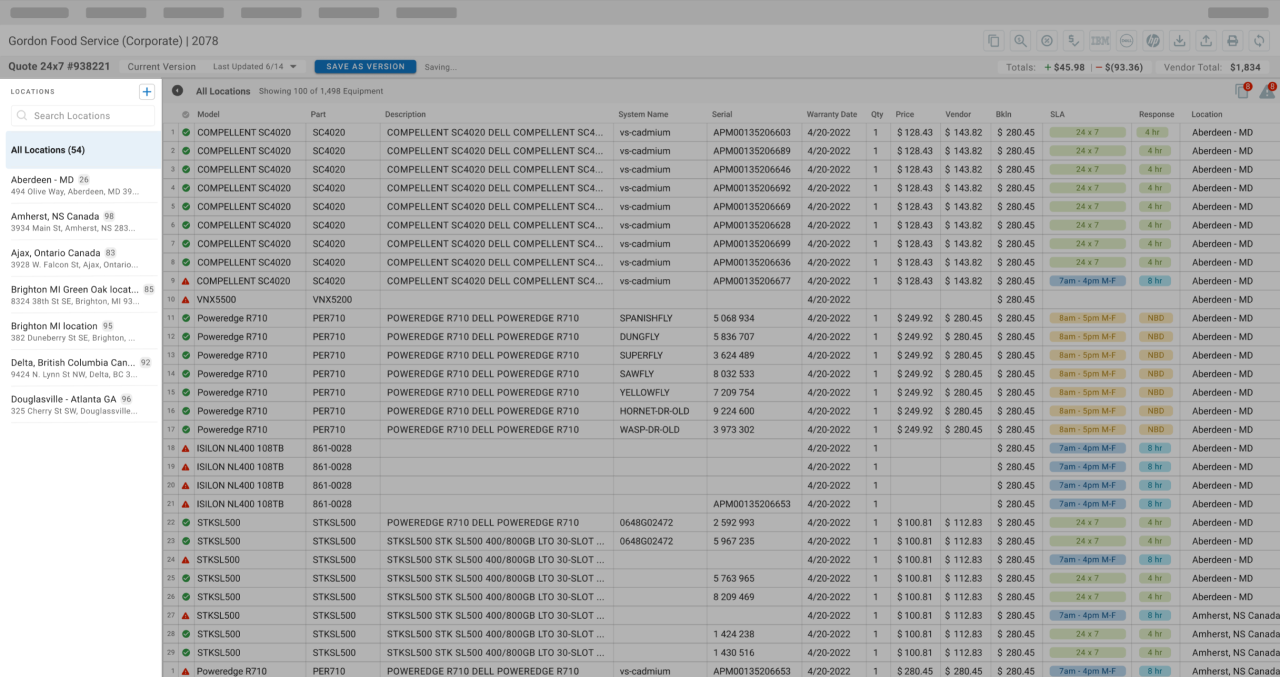Click the Save As Version button
Viewport: 1280px width, 677px height.
(x=365, y=67)
